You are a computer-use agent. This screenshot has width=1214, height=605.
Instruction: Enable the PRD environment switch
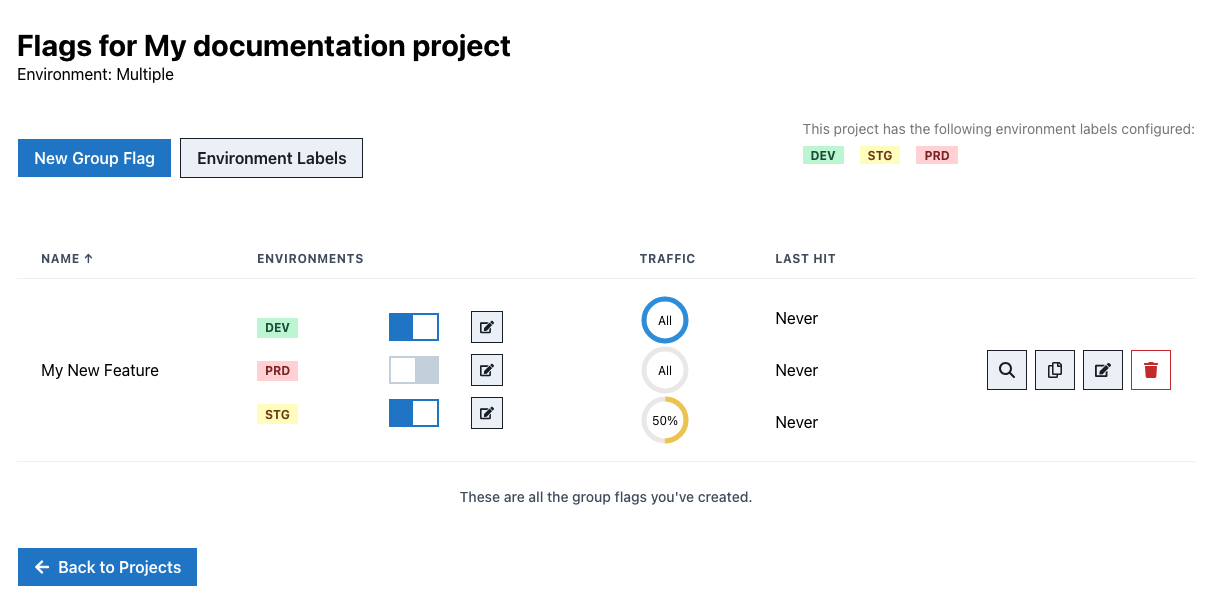click(414, 370)
